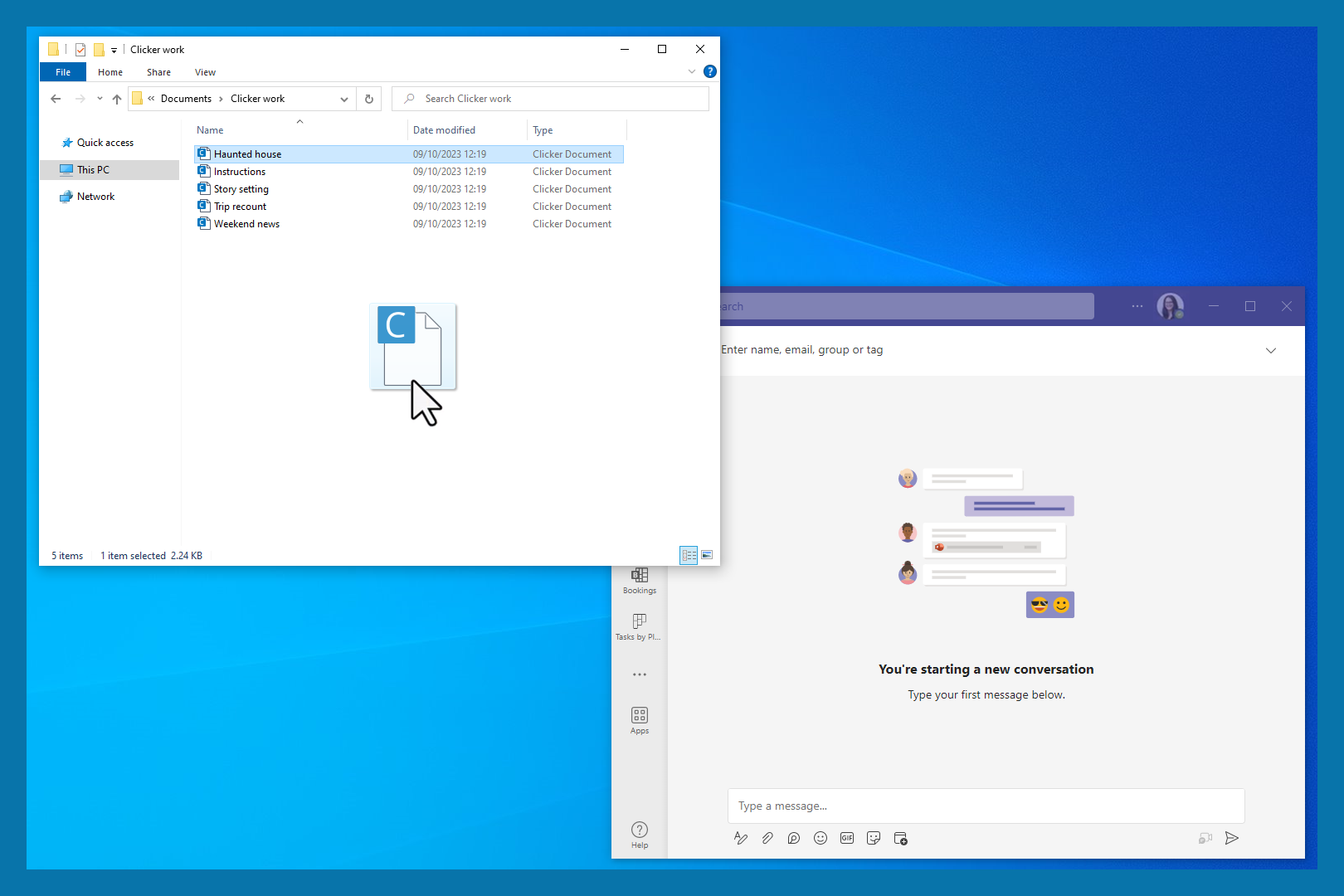The image size is (1344, 896).
Task: Switch to details view in Explorer
Action: tap(689, 555)
